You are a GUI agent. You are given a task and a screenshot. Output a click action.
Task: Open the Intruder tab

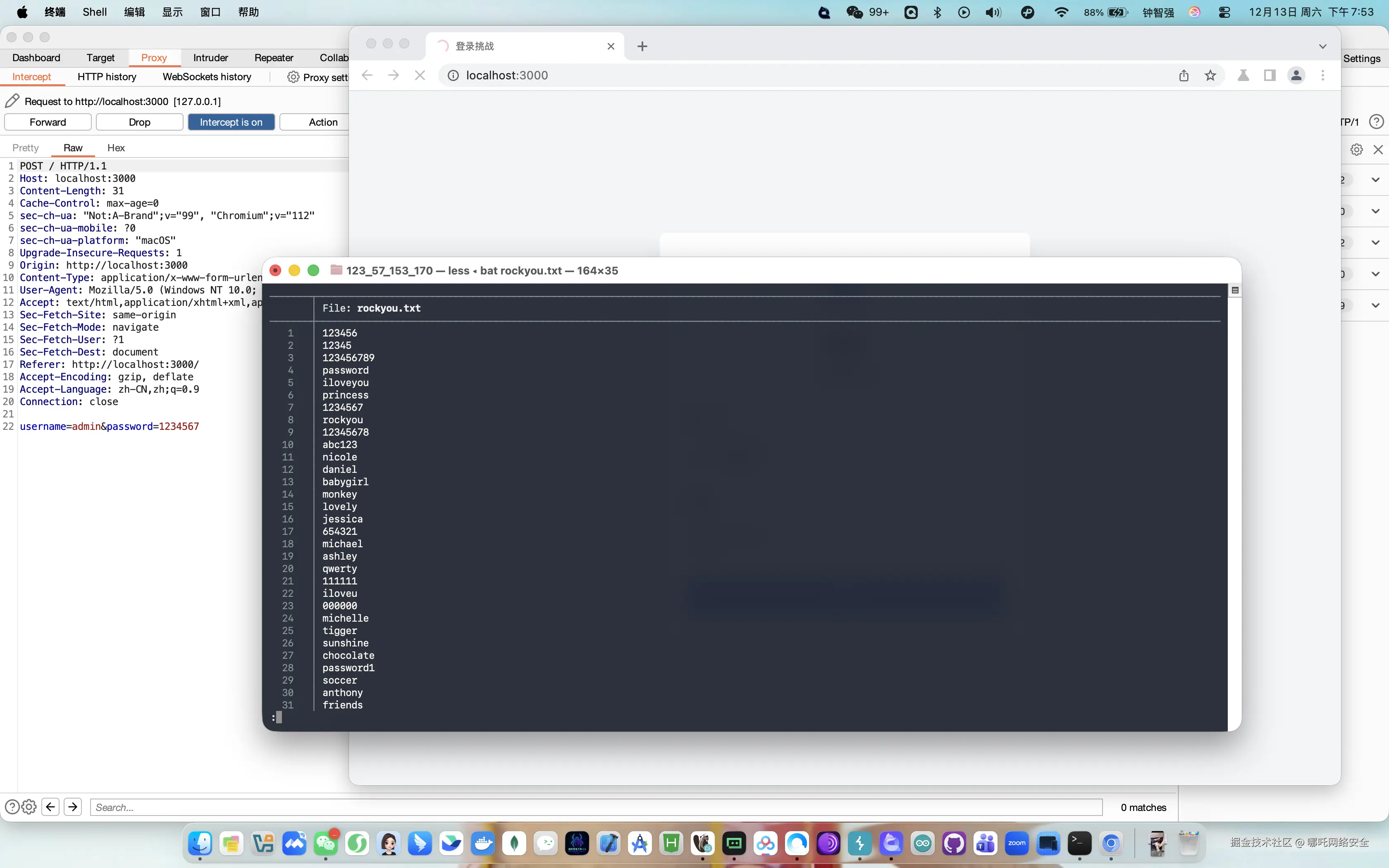click(210, 57)
